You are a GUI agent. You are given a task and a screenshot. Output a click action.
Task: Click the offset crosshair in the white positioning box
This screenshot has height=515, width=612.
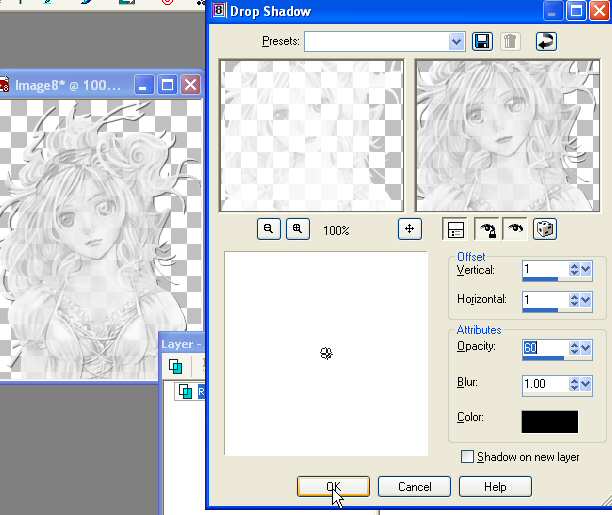(x=326, y=353)
